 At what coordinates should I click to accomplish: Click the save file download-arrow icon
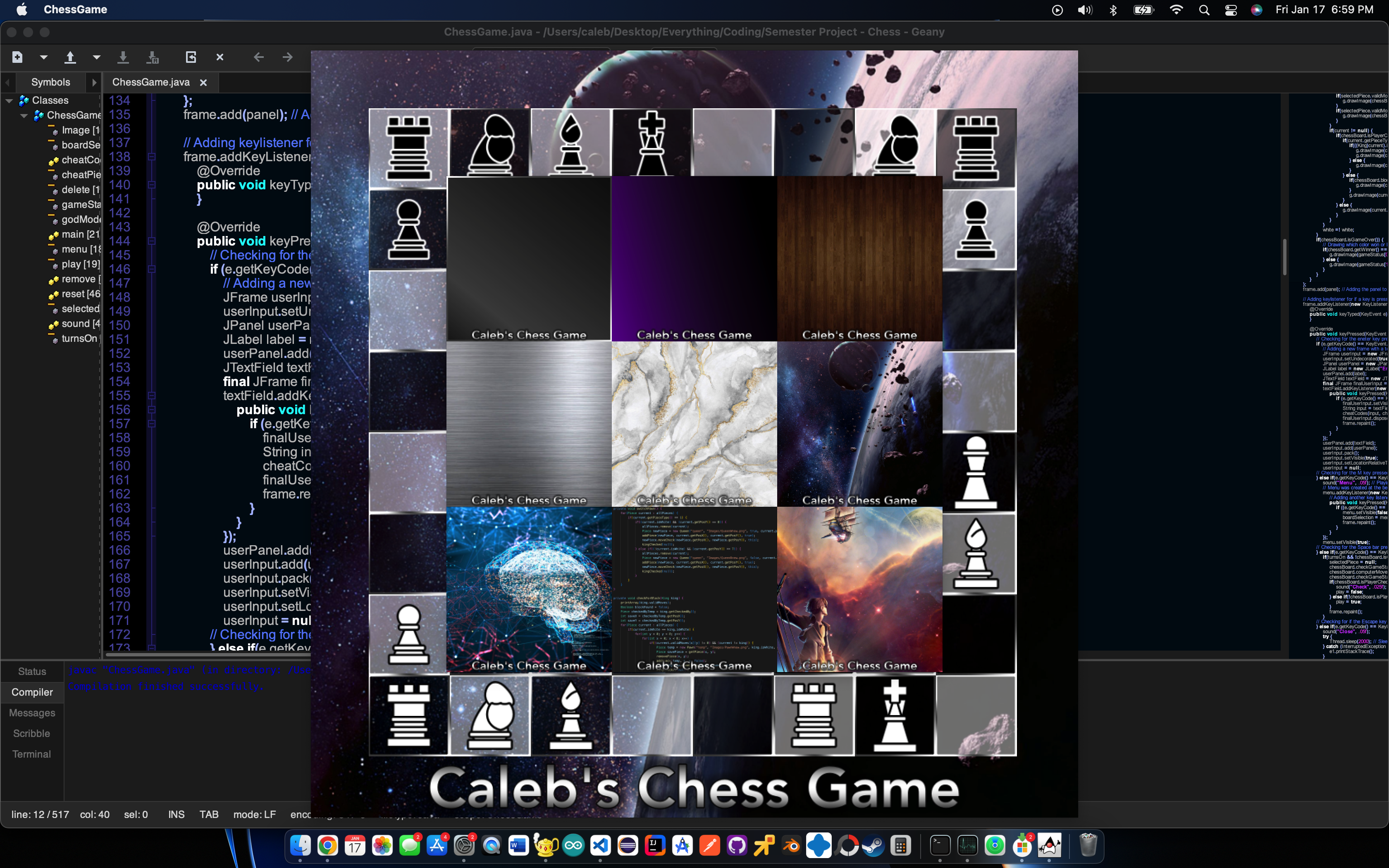point(123,57)
